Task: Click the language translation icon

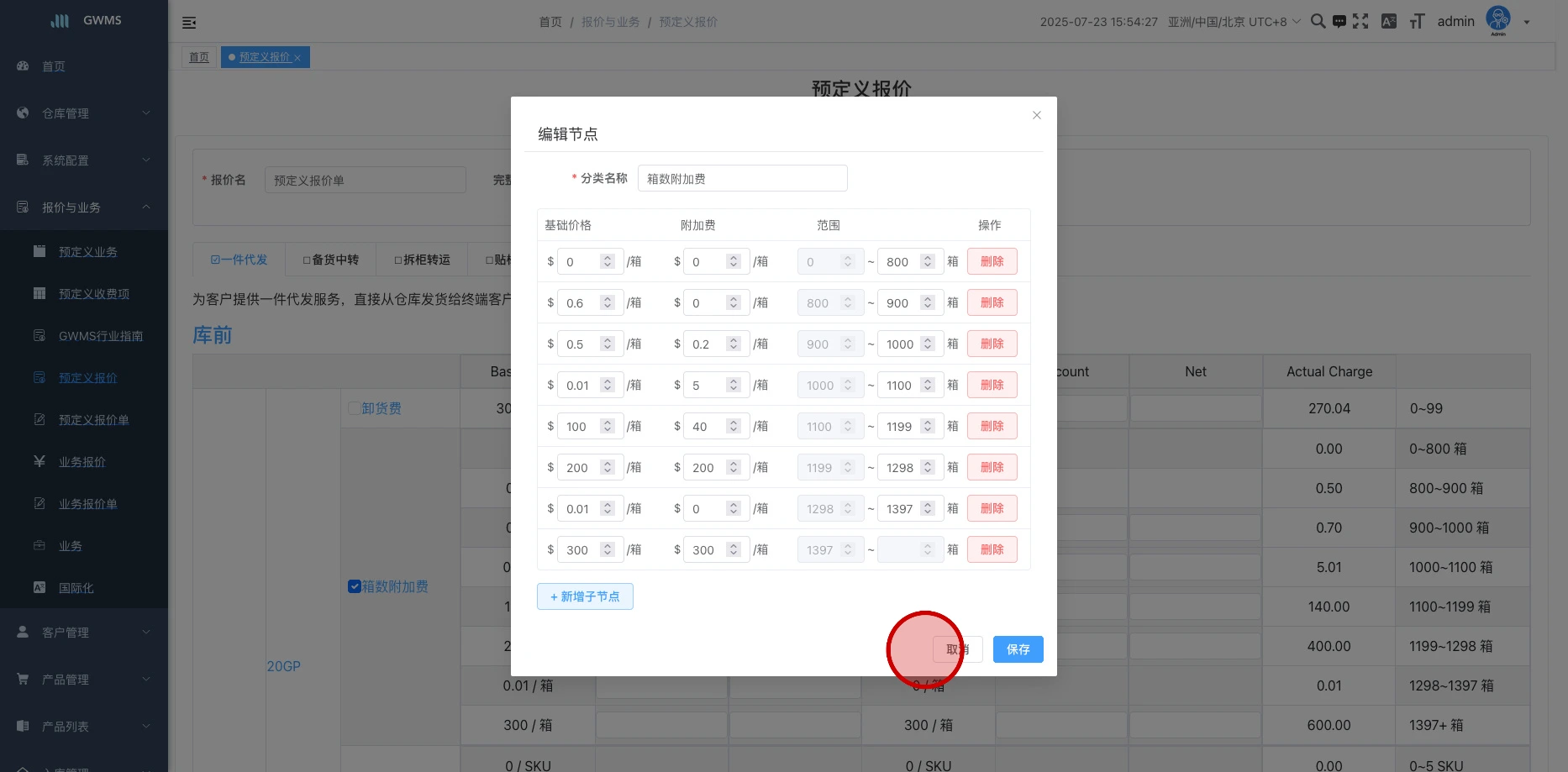Action: coord(1389,22)
